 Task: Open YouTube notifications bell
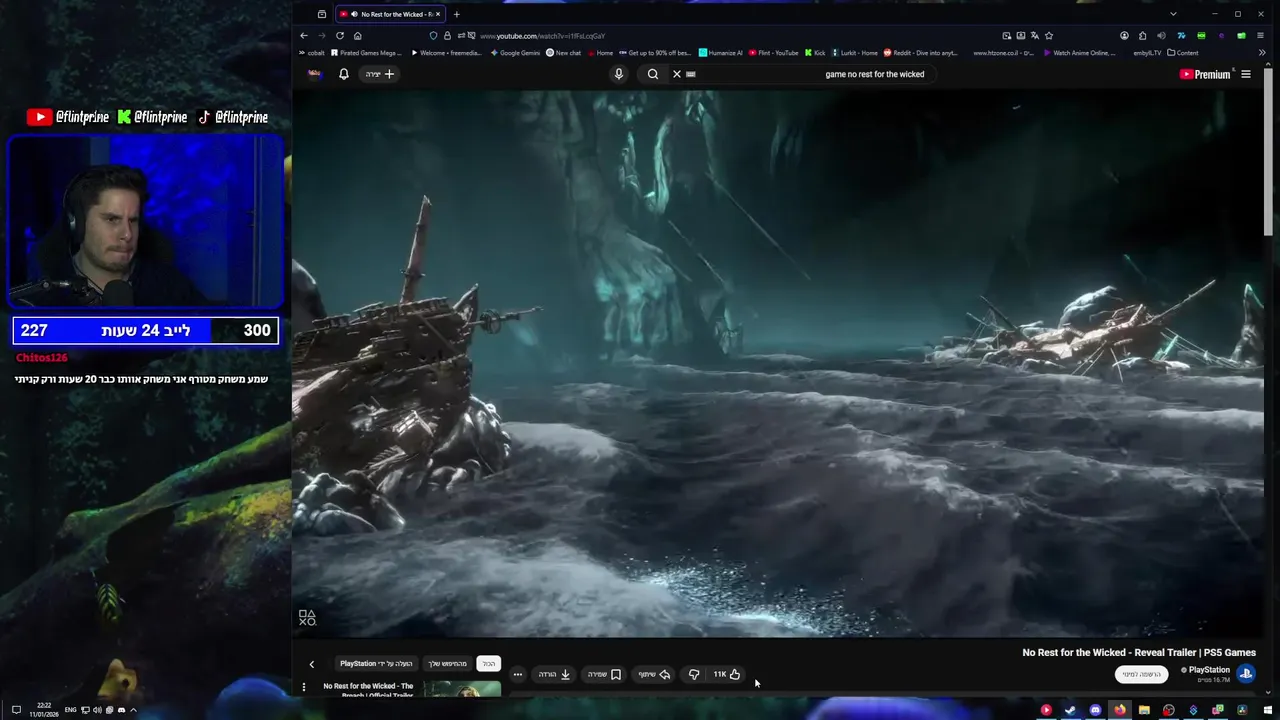(344, 74)
